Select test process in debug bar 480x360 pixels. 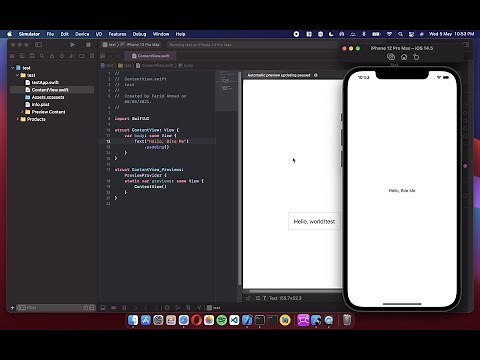coord(213,308)
